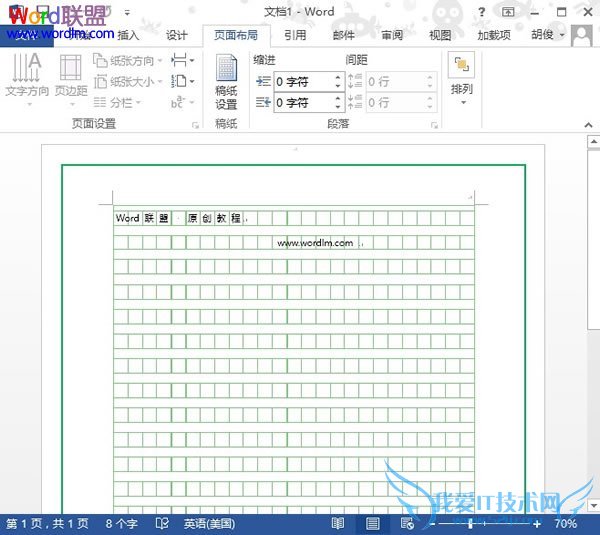The image size is (600, 535).
Task: Increase left indent with stepper arrows
Action: click(x=338, y=78)
